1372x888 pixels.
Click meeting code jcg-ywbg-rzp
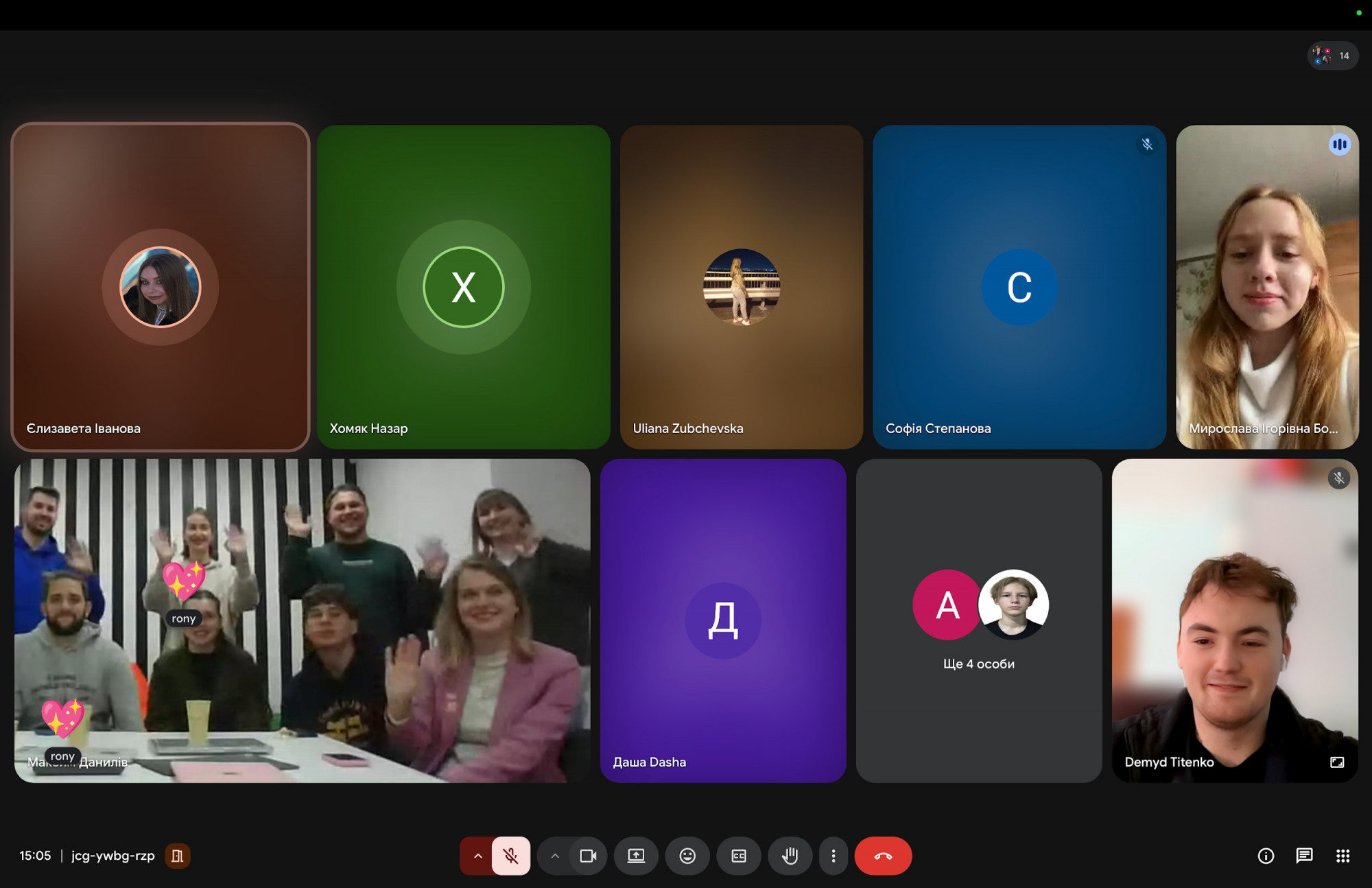pos(113,856)
